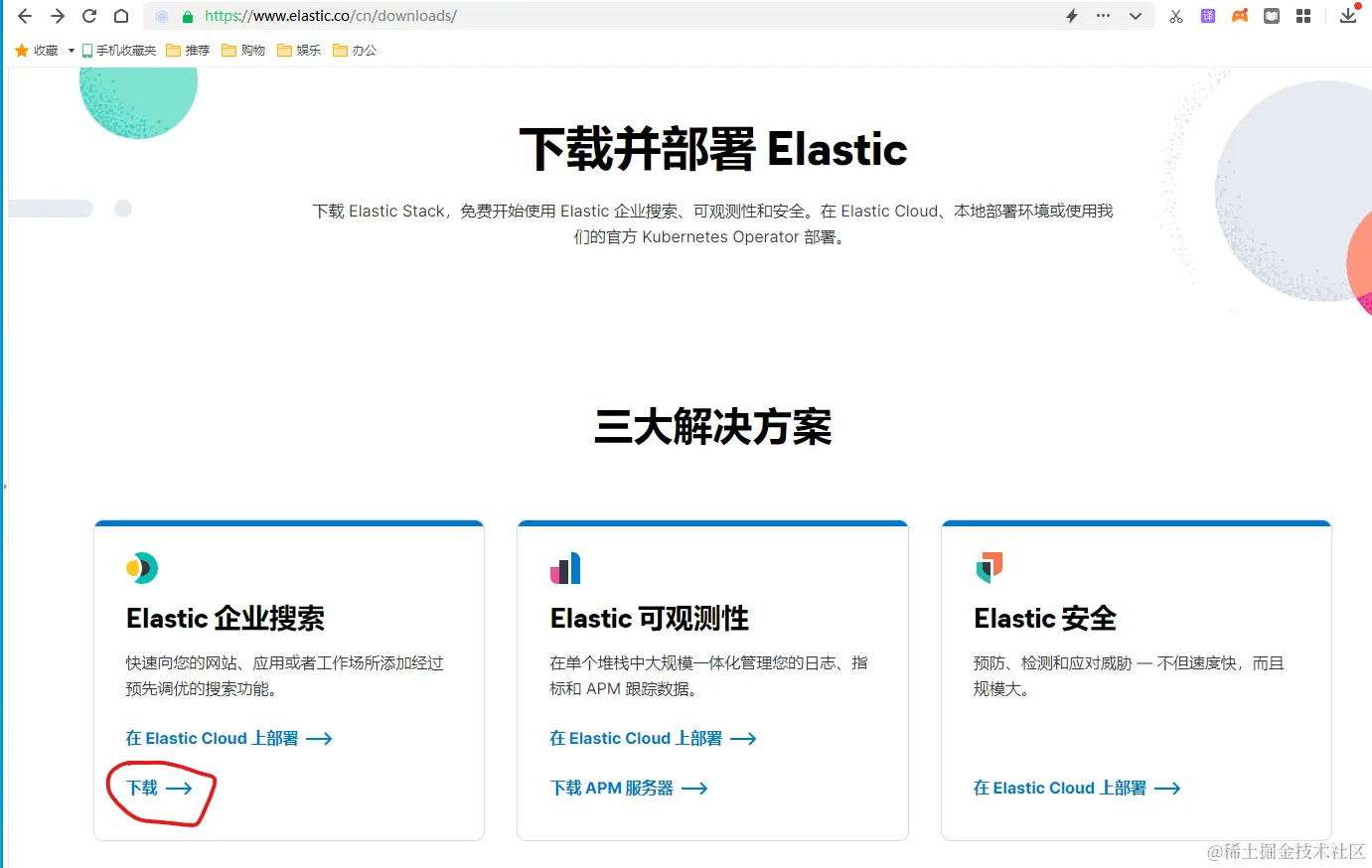
Task: Open 在 Elastic Cloud 上部署 under 安全
Action: click(1077, 789)
